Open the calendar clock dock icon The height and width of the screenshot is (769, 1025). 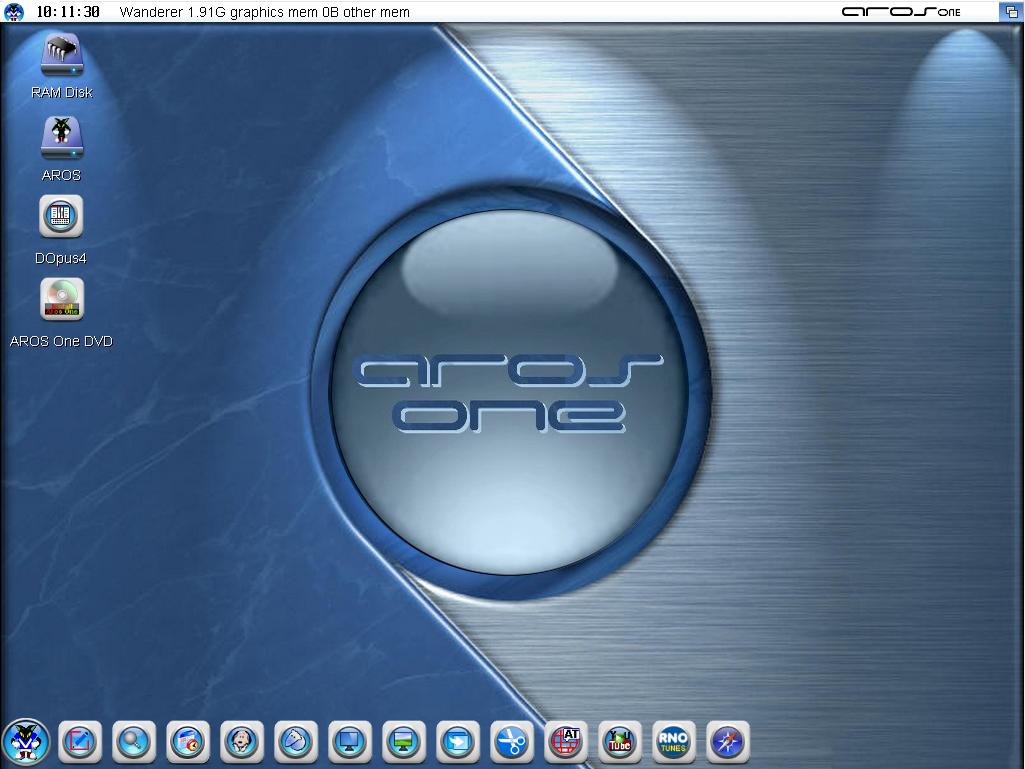188,742
